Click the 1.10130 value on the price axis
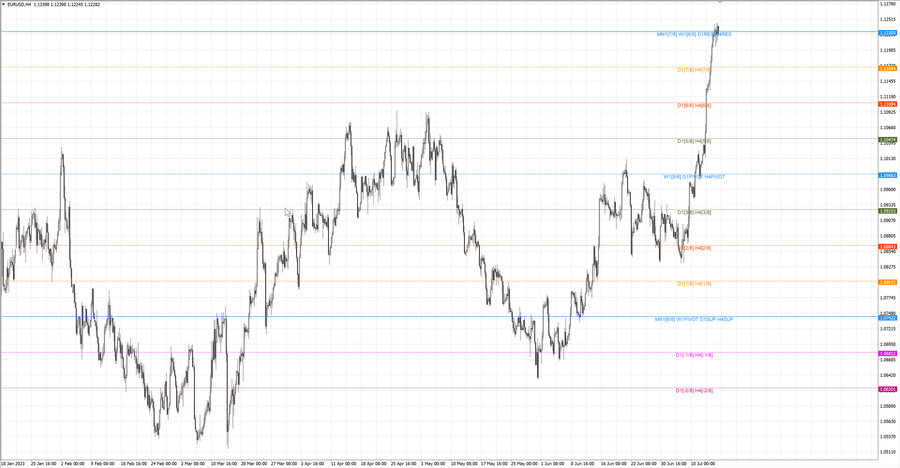Screen dimensions: 900x468 [x=887, y=158]
